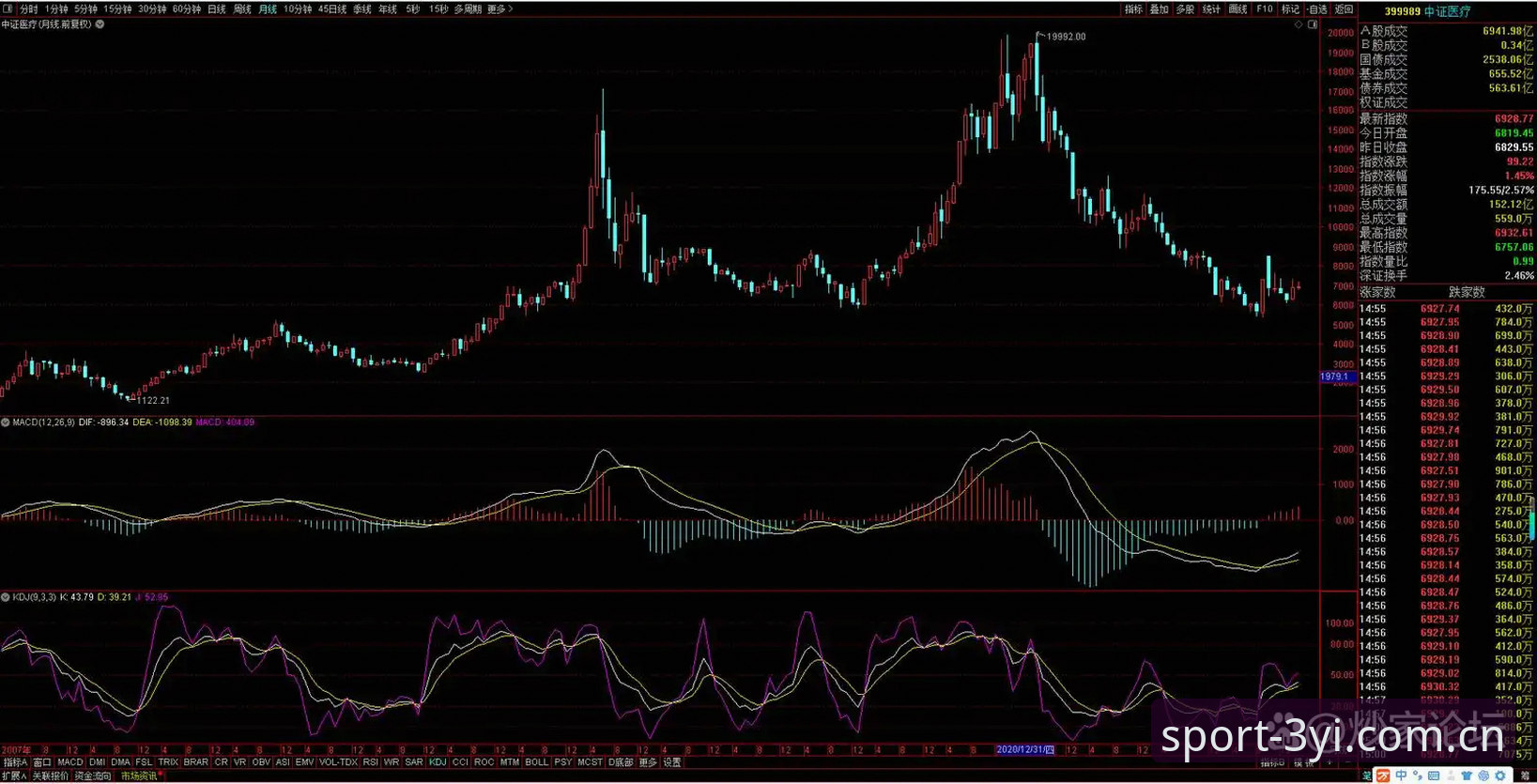Viewport: 1537px width, 784px height.
Task: Click the 1979.1 price axis label
Action: 1336,377
